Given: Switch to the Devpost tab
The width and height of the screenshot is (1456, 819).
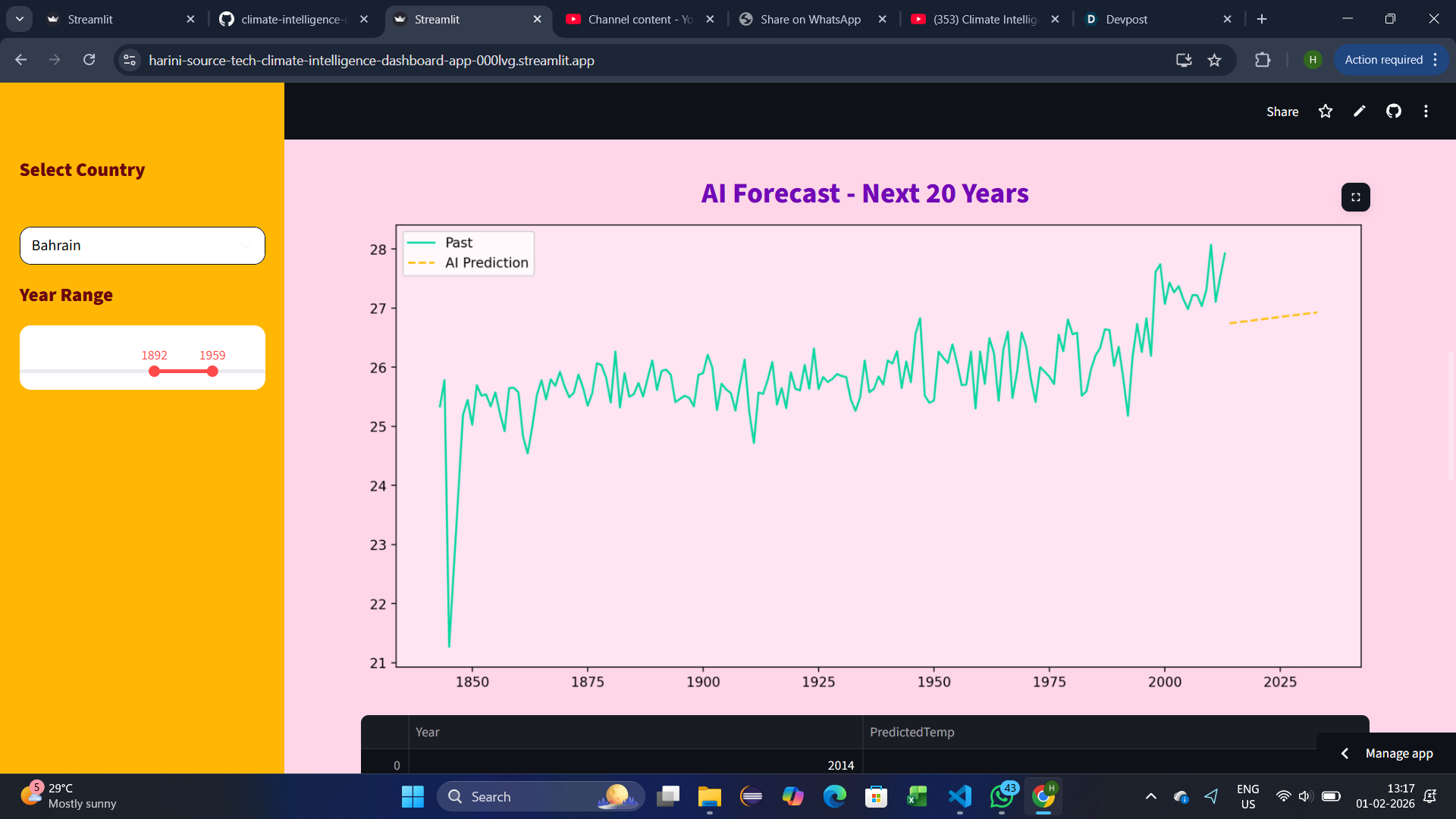Looking at the screenshot, I should 1153,19.
